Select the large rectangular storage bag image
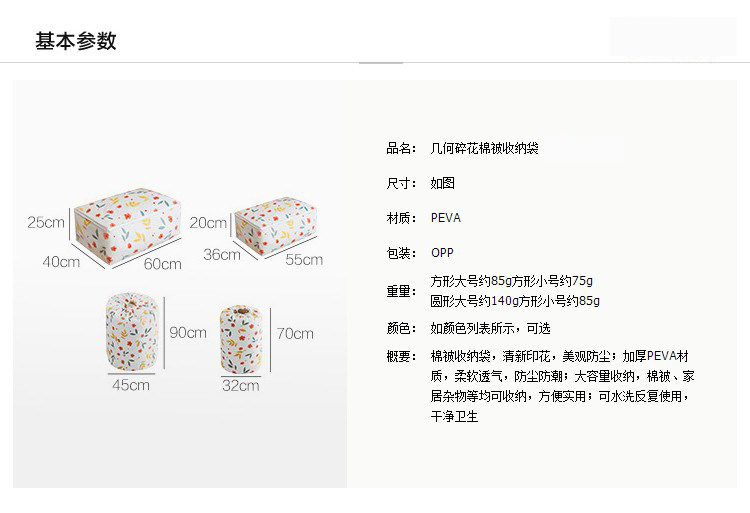This screenshot has height=513, width=750. point(128,226)
